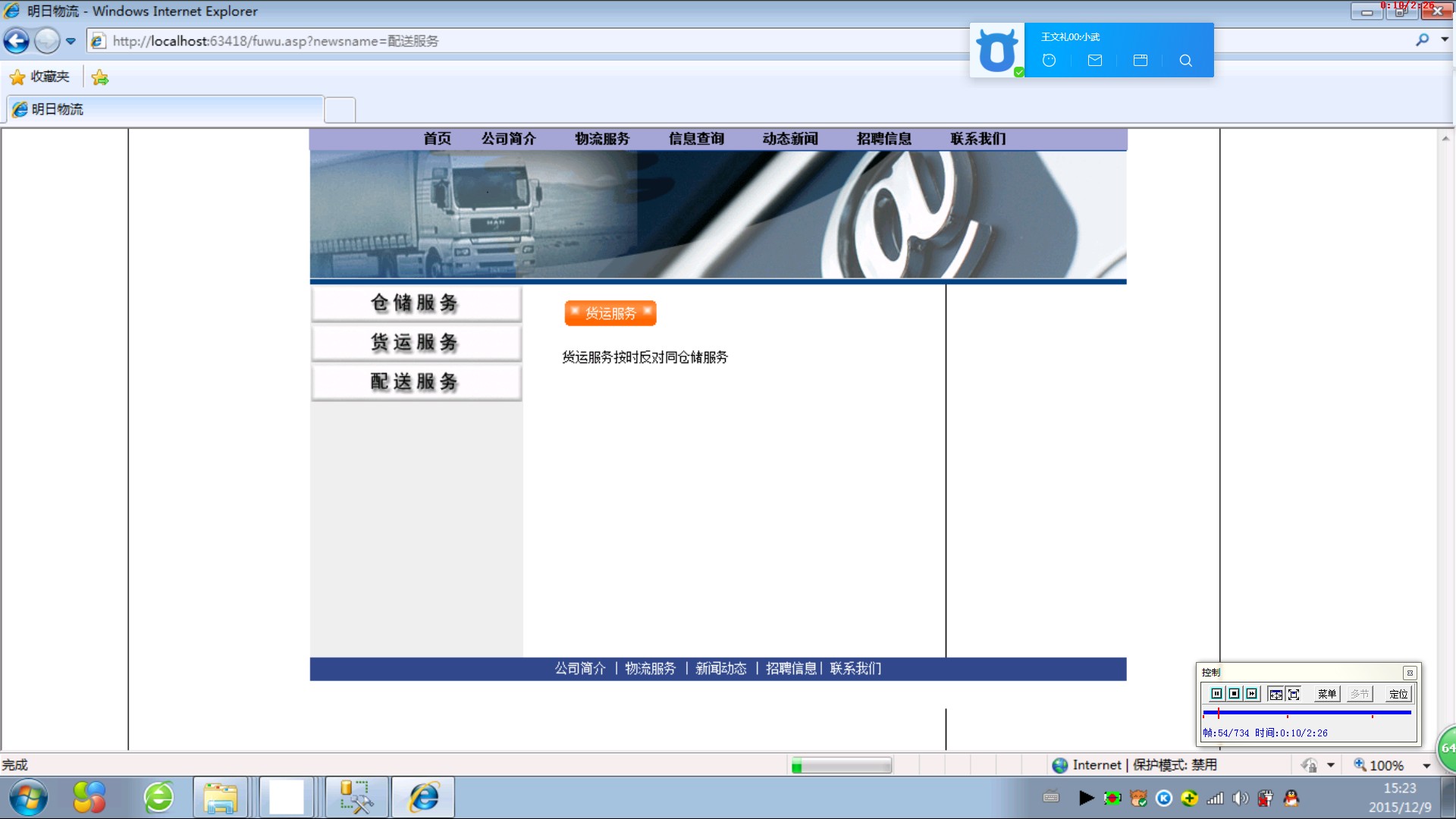This screenshot has height=819, width=1456.
Task: Click the text 货运服务按时反对同仓储服务
Action: pyautogui.click(x=645, y=357)
